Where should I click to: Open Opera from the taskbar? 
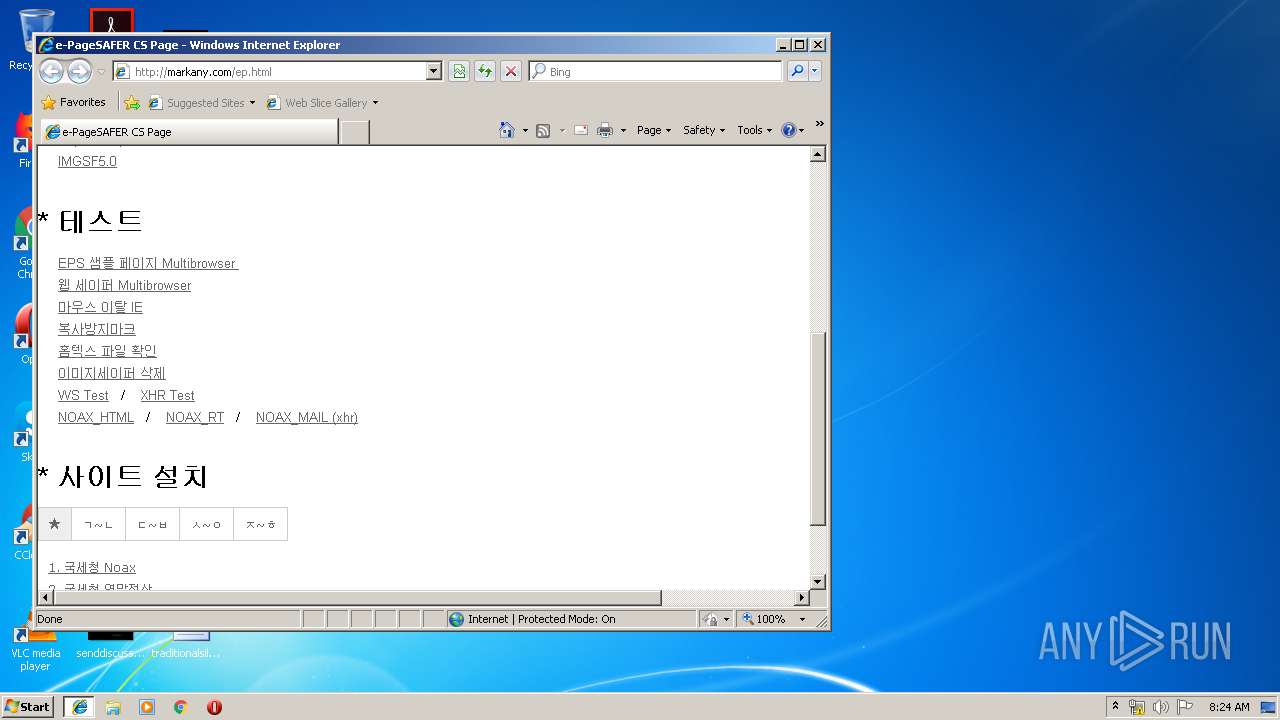(214, 706)
